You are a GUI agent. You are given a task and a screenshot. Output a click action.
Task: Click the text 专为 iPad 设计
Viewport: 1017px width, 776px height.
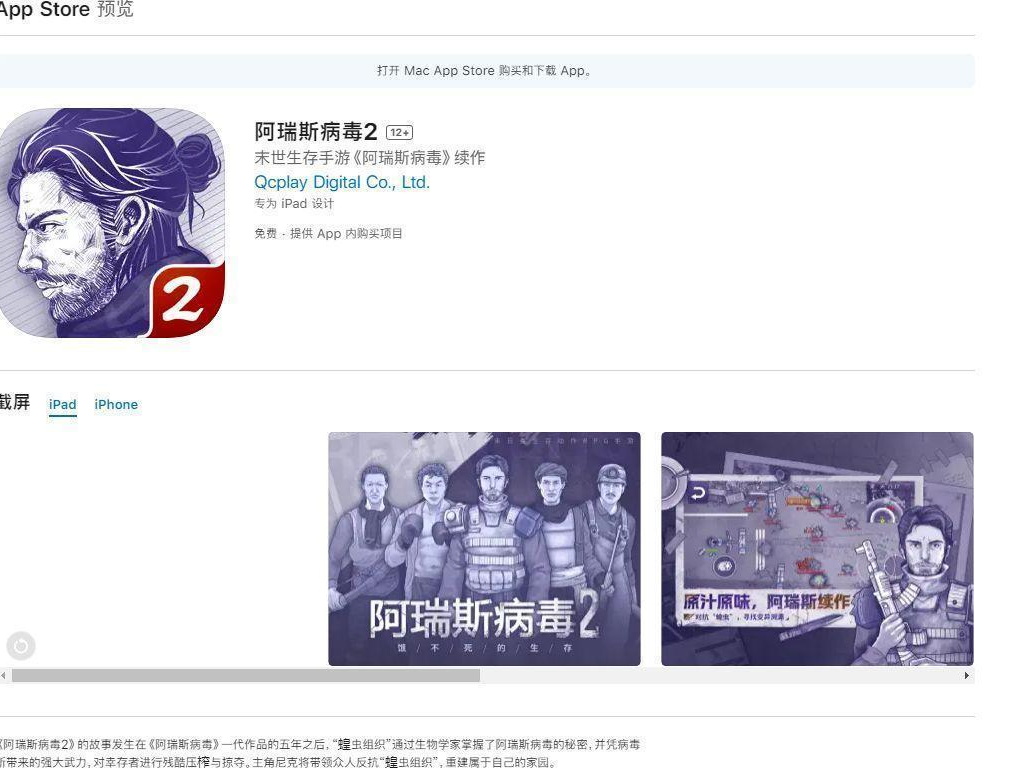(294, 204)
